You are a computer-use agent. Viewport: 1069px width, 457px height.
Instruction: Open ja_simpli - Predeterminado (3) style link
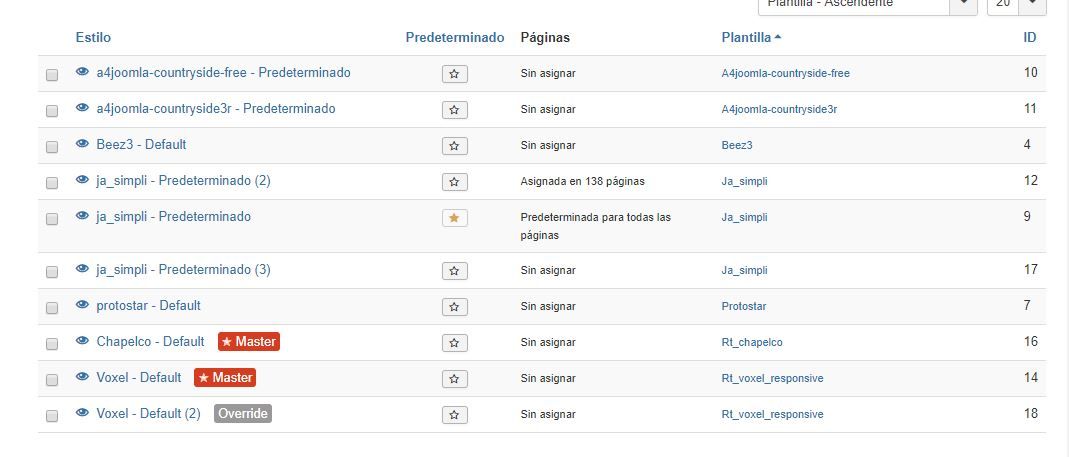coord(183,269)
